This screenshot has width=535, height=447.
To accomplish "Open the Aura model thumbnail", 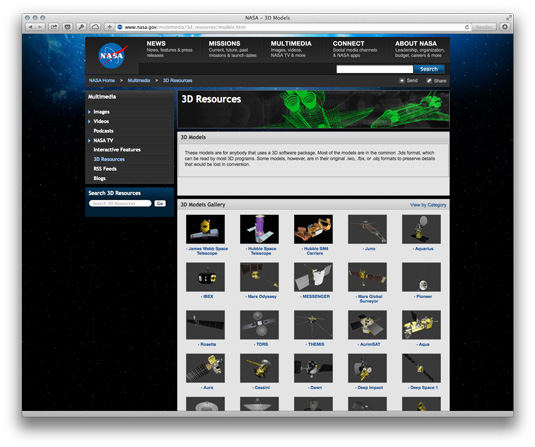I will coord(205,368).
